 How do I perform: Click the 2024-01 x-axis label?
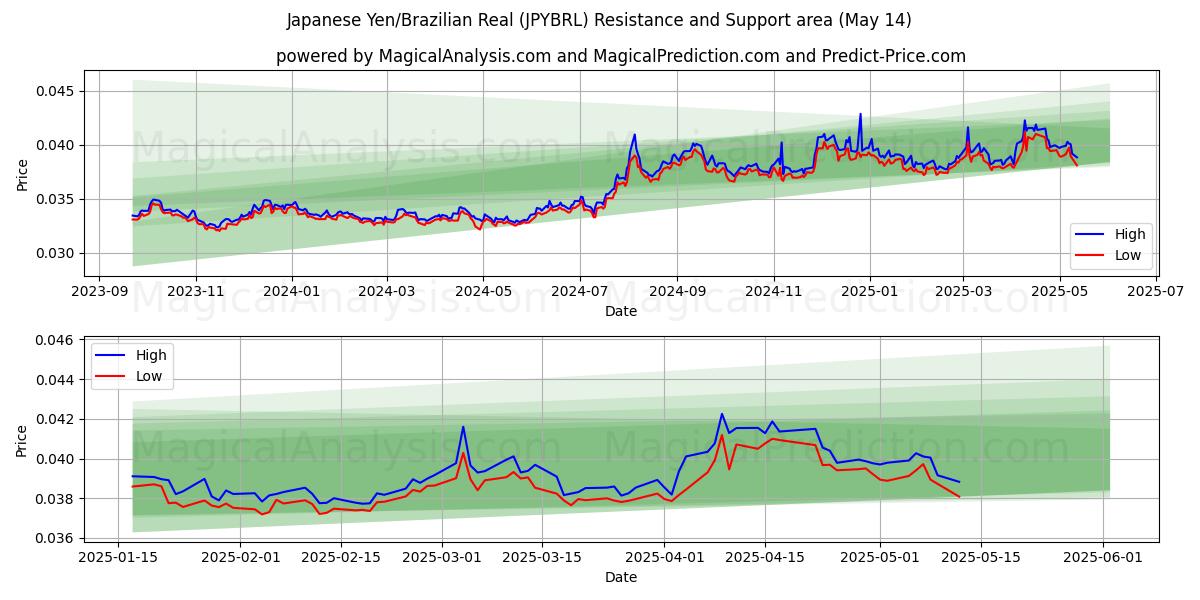(x=292, y=291)
